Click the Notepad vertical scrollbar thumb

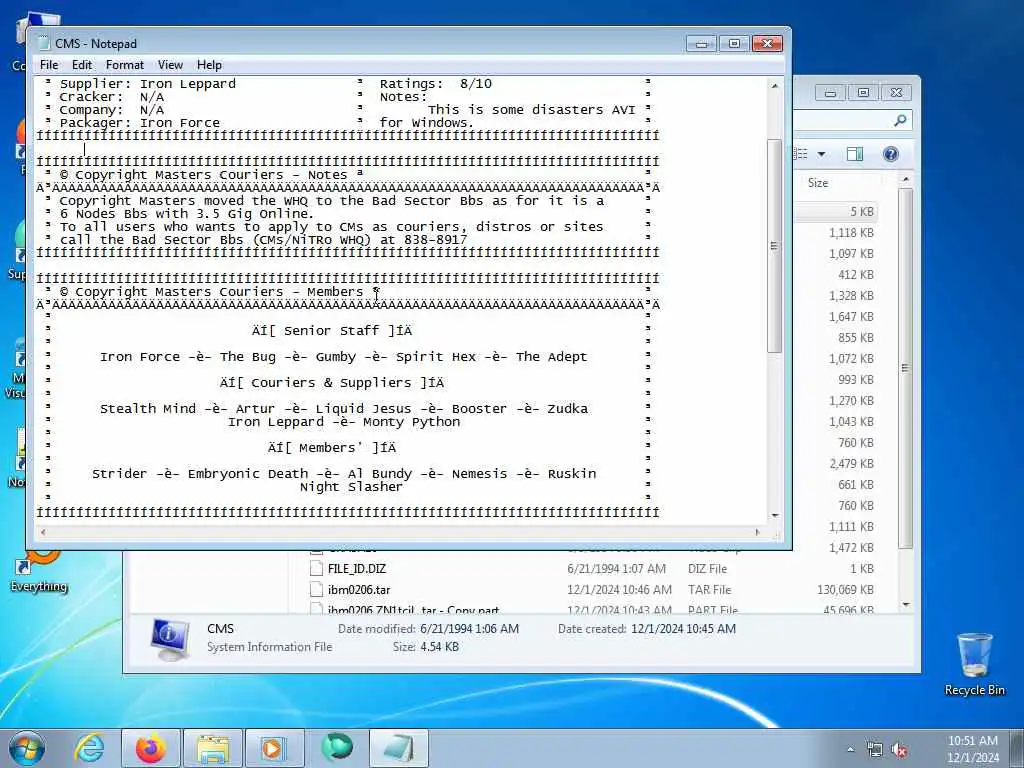coord(775,246)
